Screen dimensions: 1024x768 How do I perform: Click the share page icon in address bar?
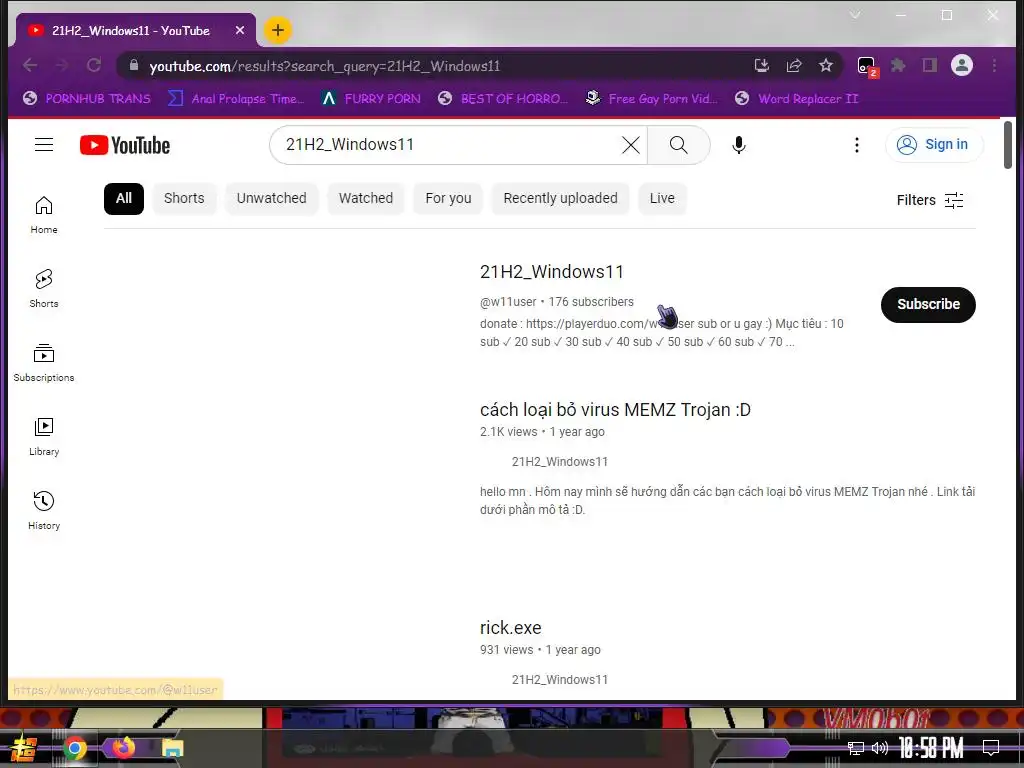[x=793, y=65]
